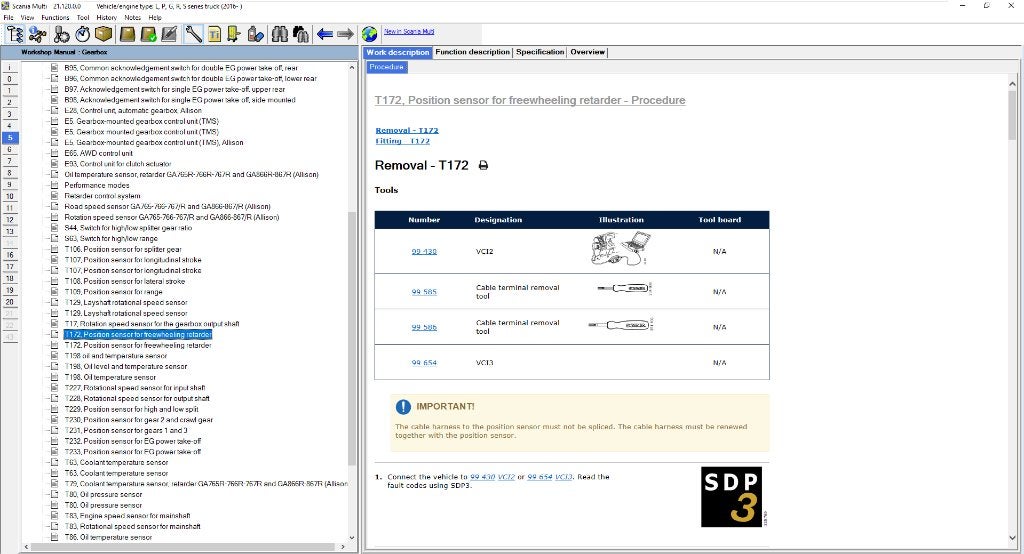
Task: Open tool number 99 586 link
Action: pos(424,327)
